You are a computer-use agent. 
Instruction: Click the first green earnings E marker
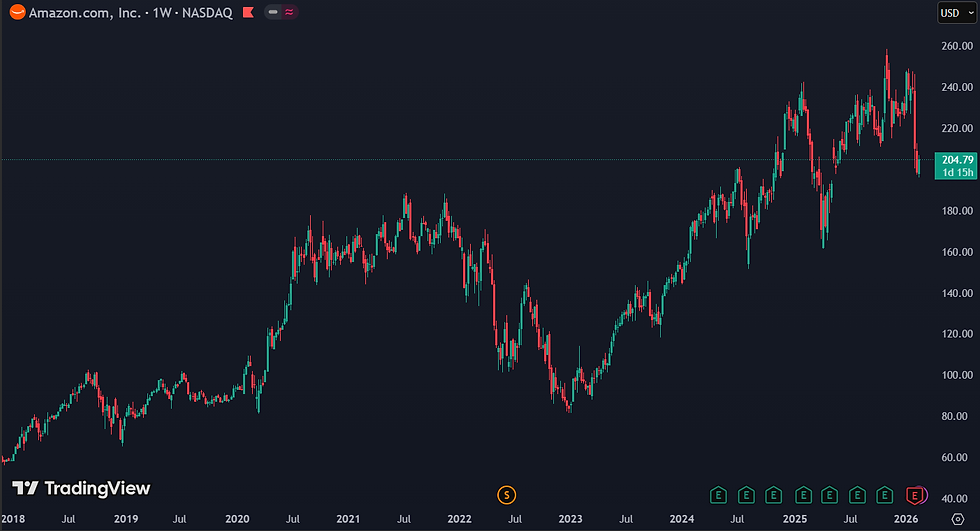pos(718,496)
